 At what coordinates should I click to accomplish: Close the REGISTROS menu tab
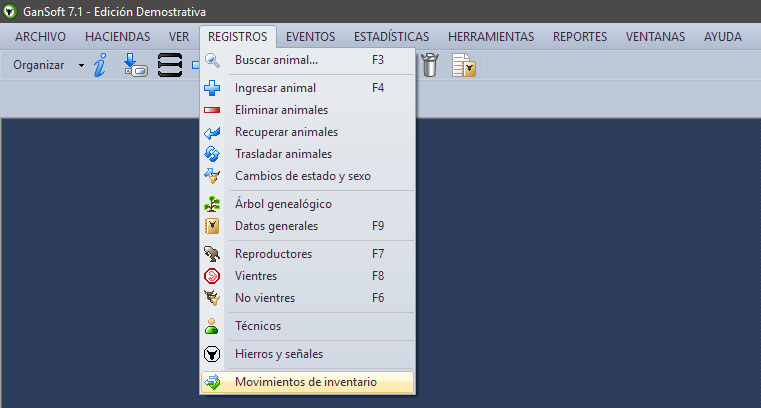pos(238,37)
